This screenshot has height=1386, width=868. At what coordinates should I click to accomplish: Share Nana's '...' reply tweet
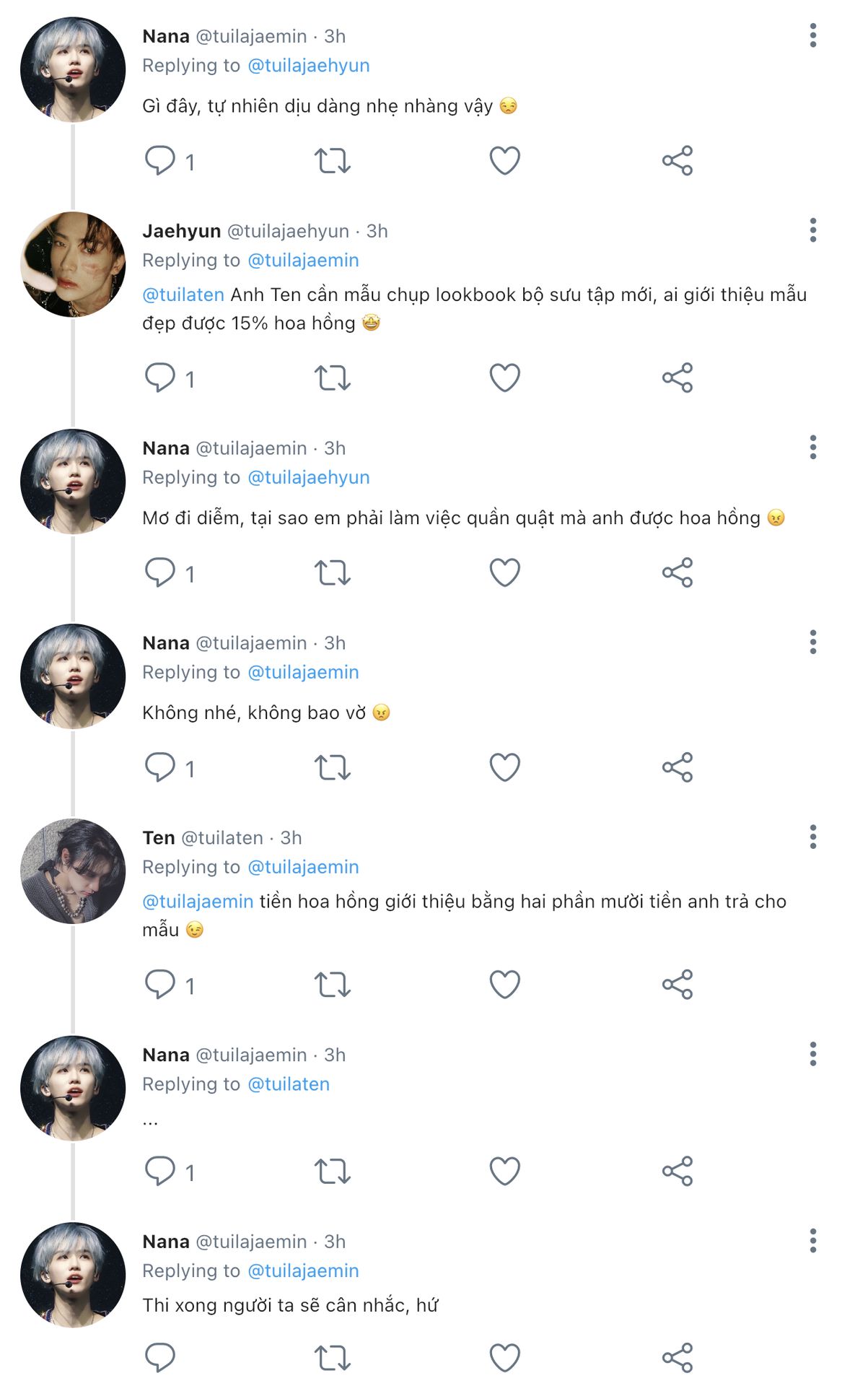tap(677, 1171)
